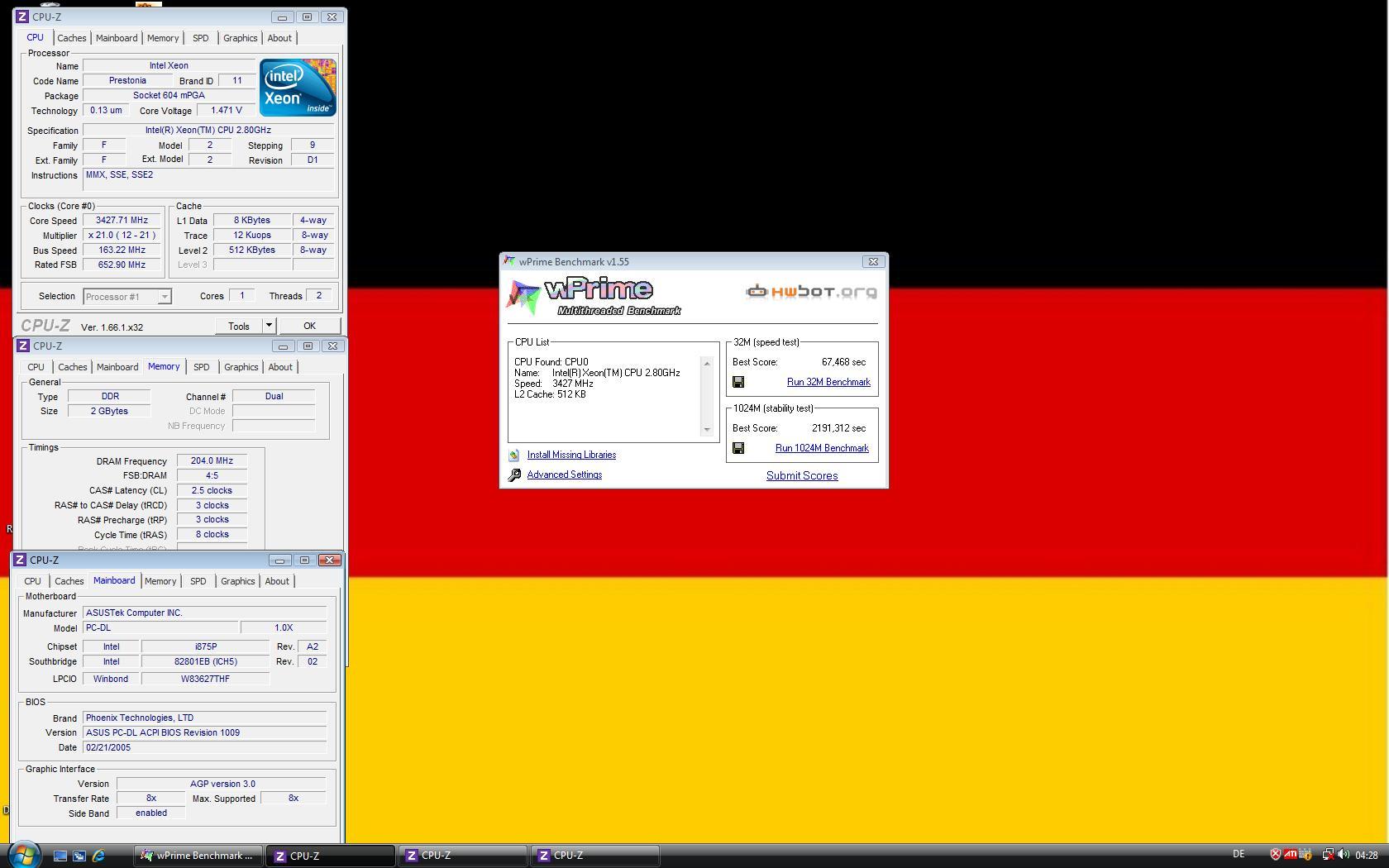
Task: Open the Windows Start orb
Action: (x=24, y=854)
